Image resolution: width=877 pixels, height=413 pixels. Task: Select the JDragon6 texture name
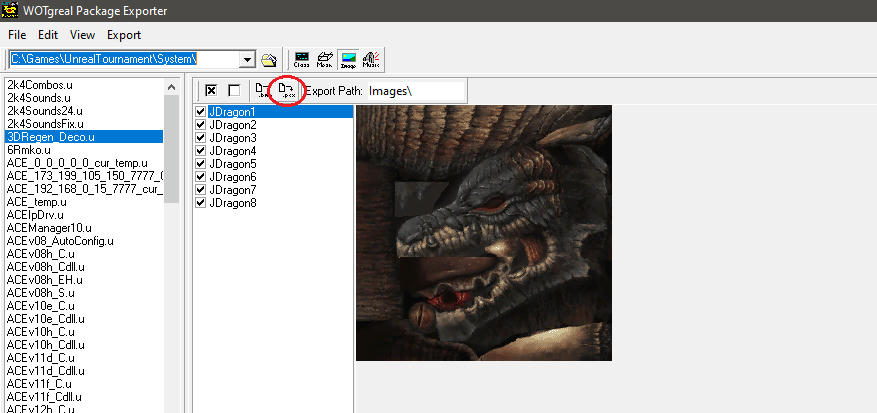[233, 177]
